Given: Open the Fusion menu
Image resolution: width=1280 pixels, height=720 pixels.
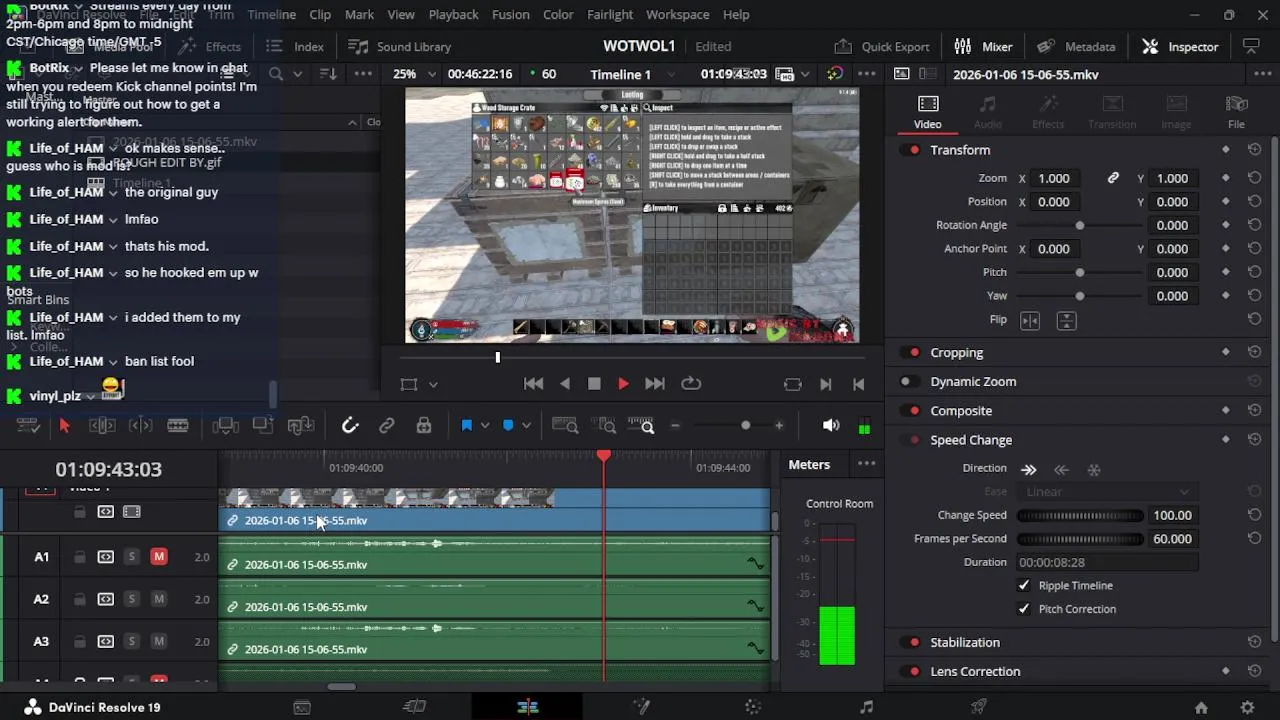Looking at the screenshot, I should pos(510,15).
